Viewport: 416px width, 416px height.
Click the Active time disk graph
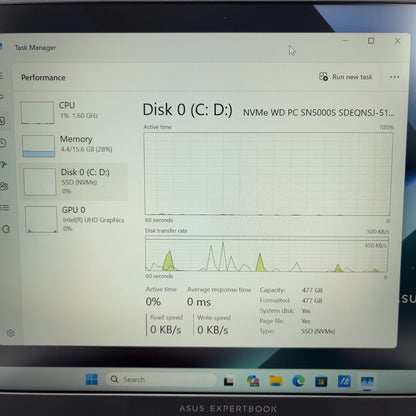(268, 174)
